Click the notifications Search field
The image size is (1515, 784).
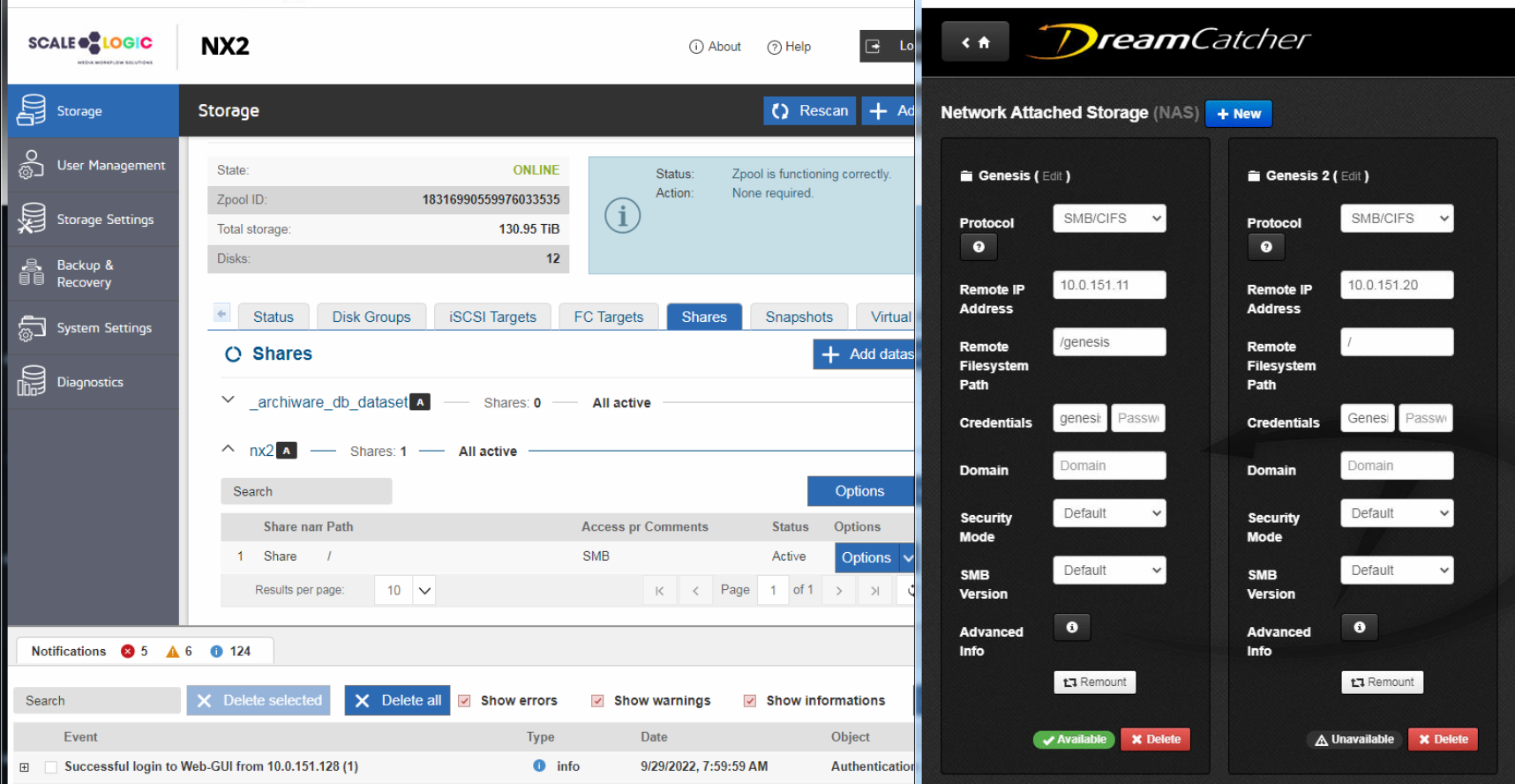coord(97,700)
